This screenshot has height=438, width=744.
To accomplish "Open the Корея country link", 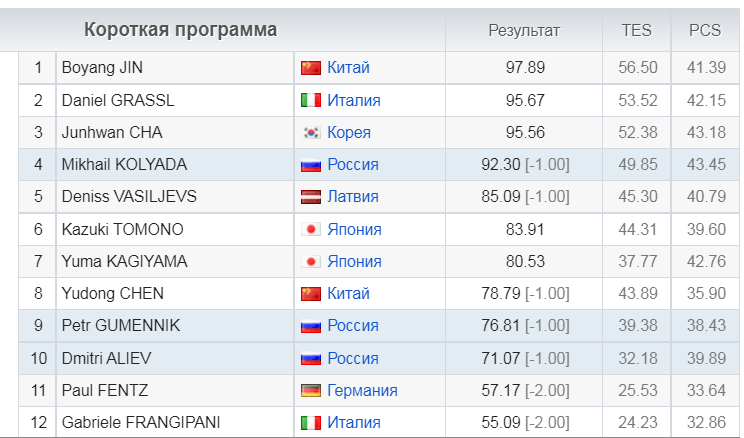I will tap(349, 132).
